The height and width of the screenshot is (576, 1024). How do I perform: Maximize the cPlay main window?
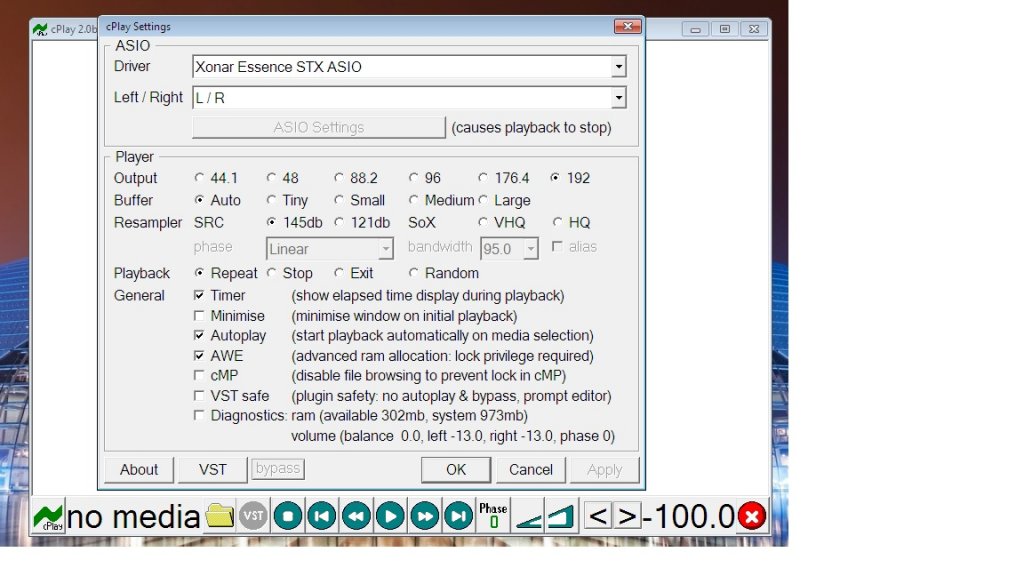pos(724,29)
